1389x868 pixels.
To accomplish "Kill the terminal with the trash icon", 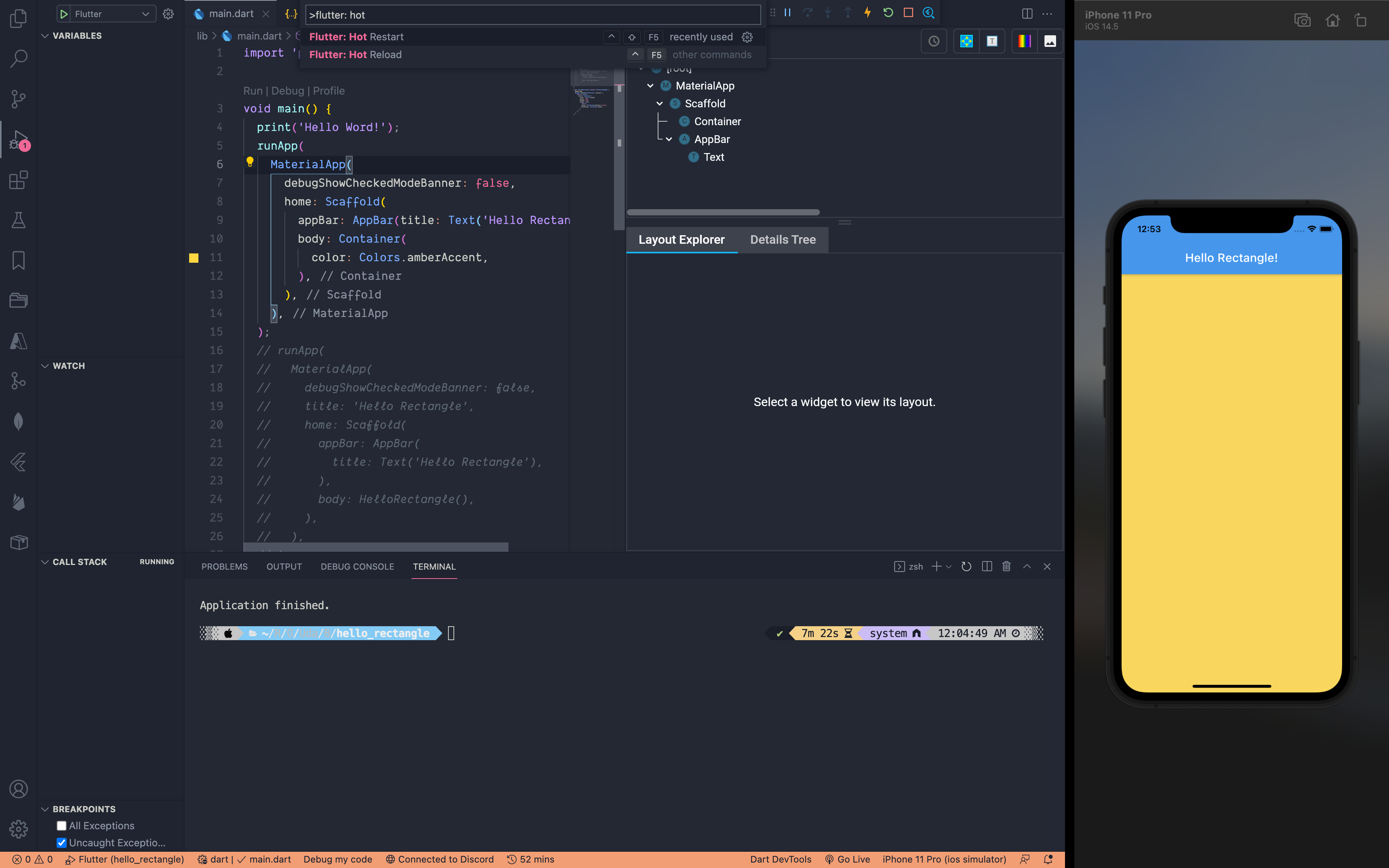I will [1006, 567].
